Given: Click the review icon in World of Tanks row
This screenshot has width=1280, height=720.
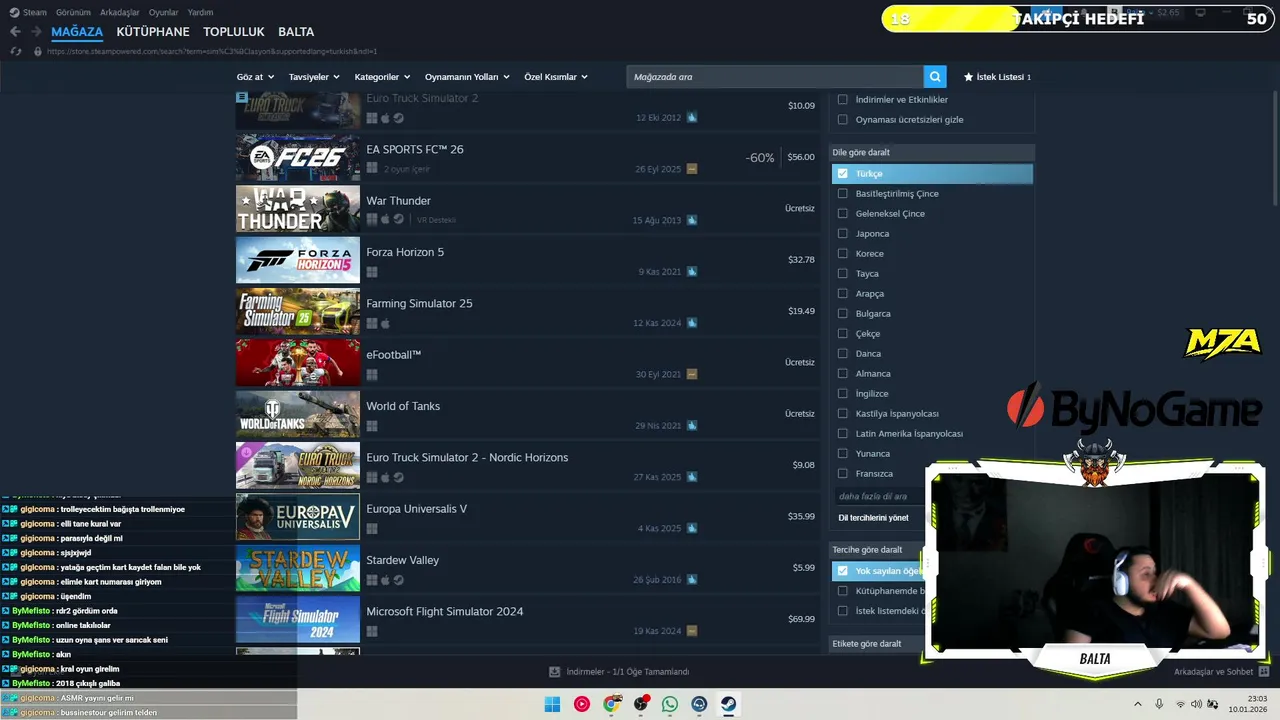Looking at the screenshot, I should [692, 426].
